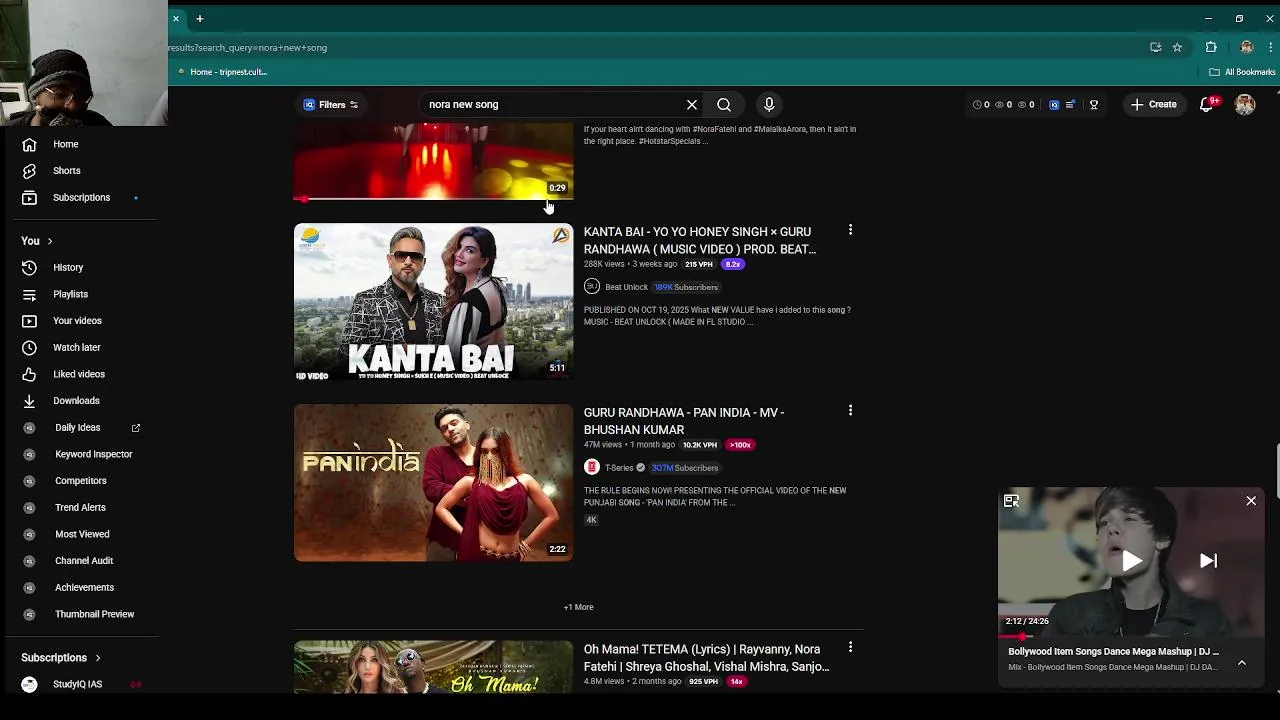The image size is (1280, 720).
Task: Open the Beat Unlock channel link
Action: 626,287
